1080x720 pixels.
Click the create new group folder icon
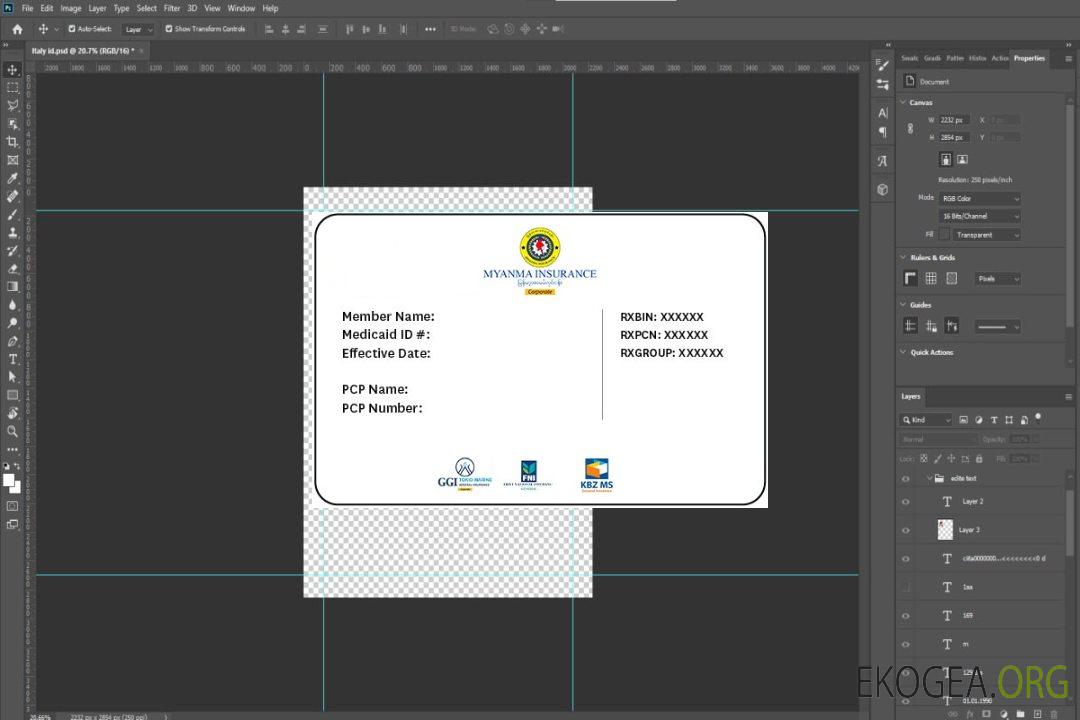tap(1020, 714)
